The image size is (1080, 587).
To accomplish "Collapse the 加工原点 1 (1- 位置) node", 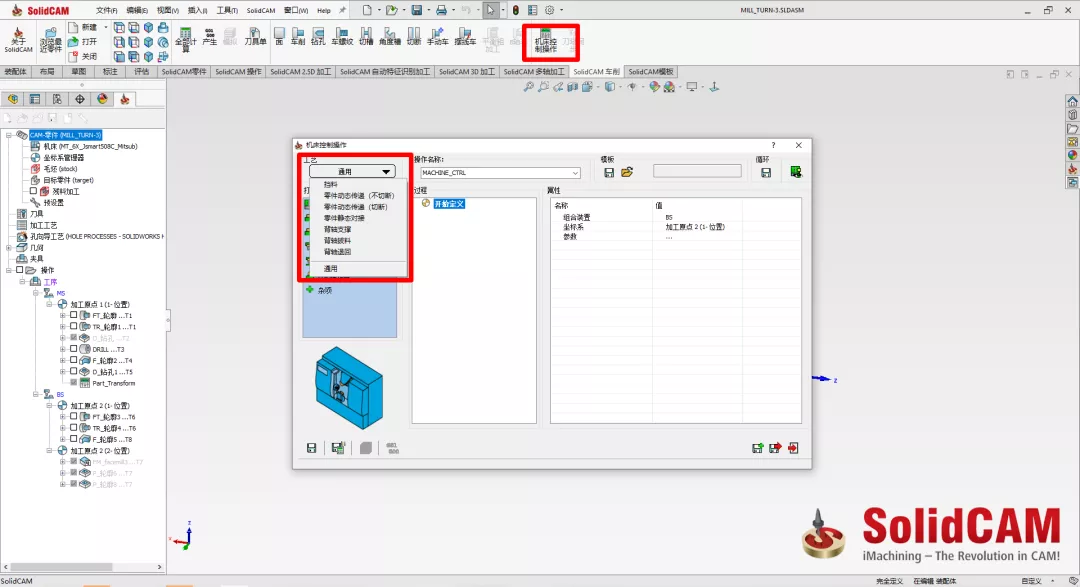I will (50, 304).
